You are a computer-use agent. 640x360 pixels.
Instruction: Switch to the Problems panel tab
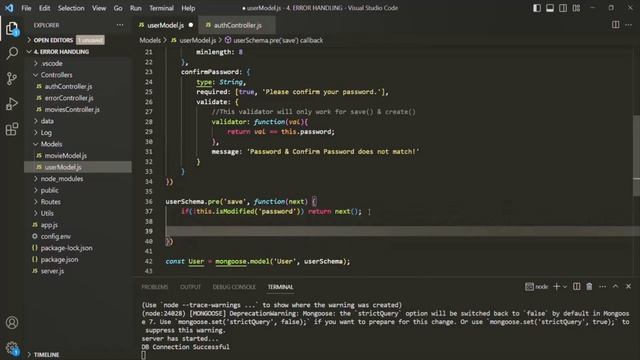click(154, 287)
